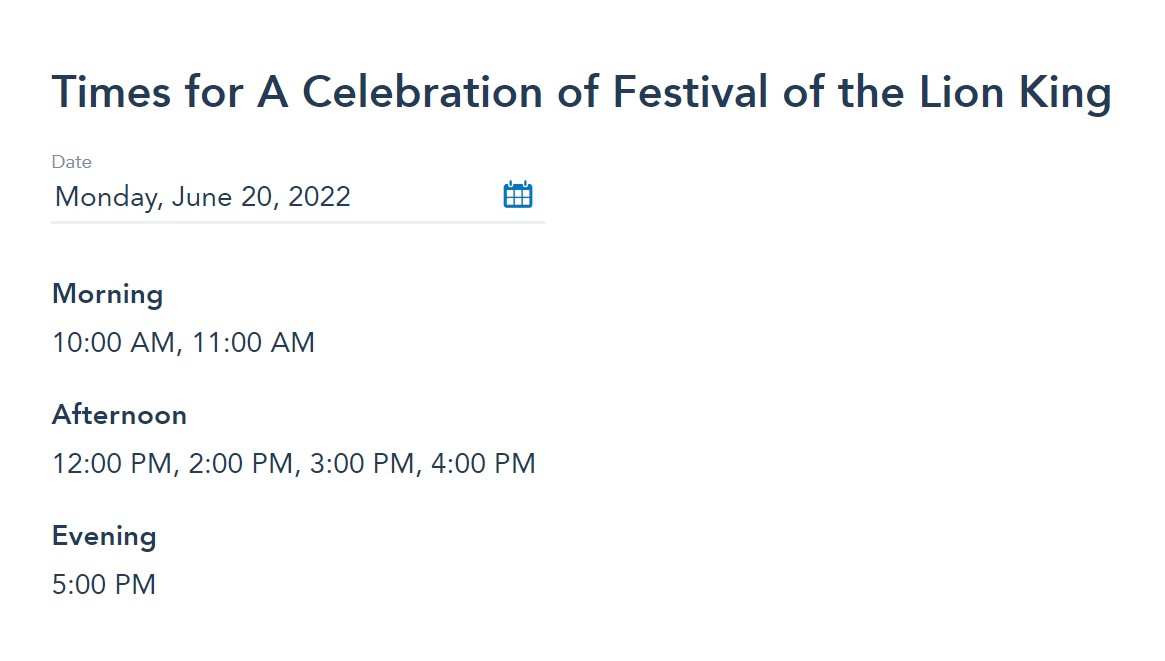Click the word Celebration in the heading
Screen dimensions: 1165x661
click(422, 92)
